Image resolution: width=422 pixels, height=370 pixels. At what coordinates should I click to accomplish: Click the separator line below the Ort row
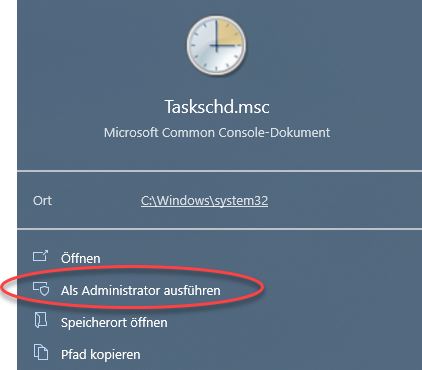coord(219,229)
